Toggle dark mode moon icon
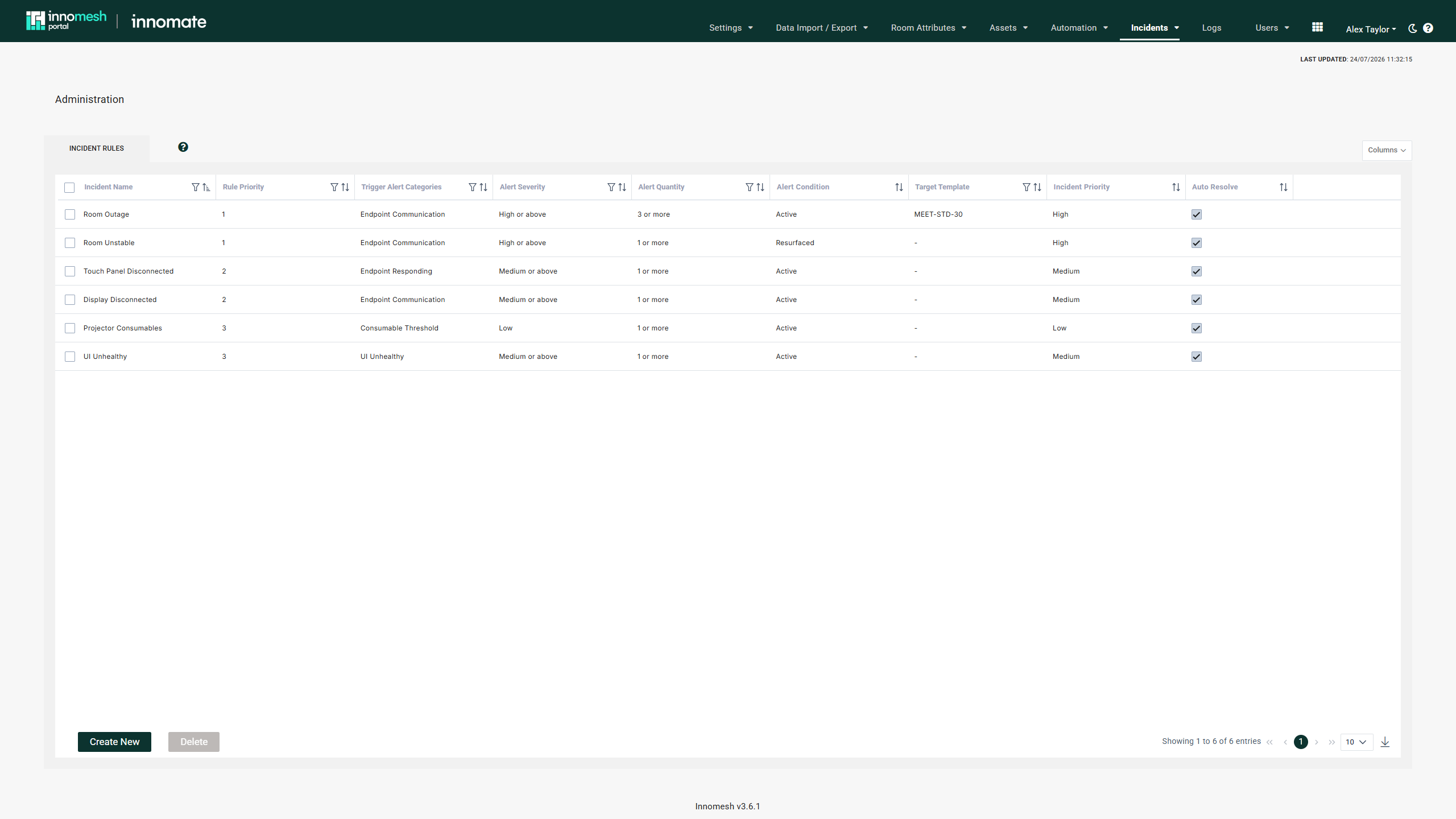The image size is (1456, 819). tap(1412, 28)
